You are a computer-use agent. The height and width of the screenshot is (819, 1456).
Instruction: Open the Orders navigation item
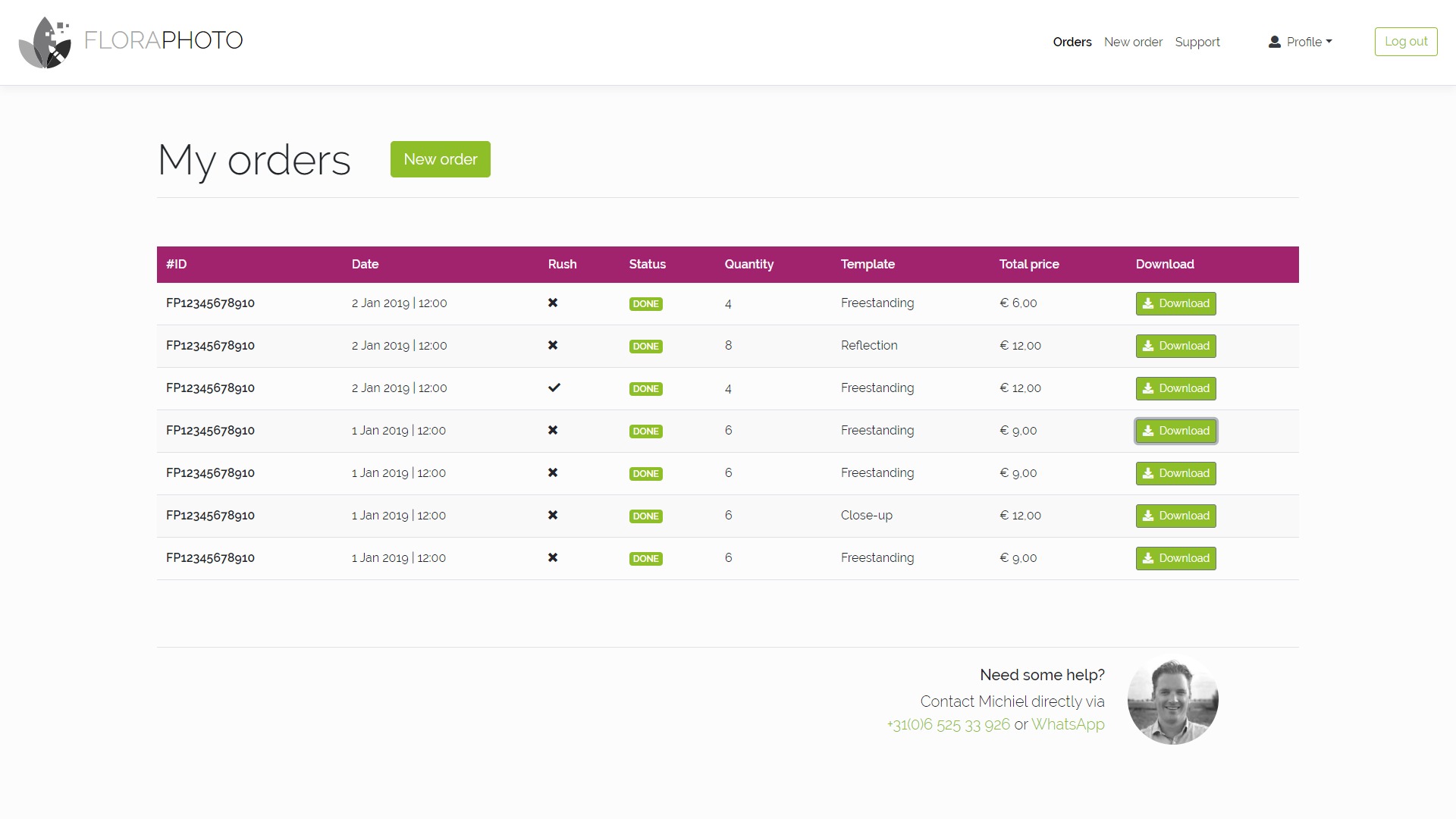[1072, 42]
